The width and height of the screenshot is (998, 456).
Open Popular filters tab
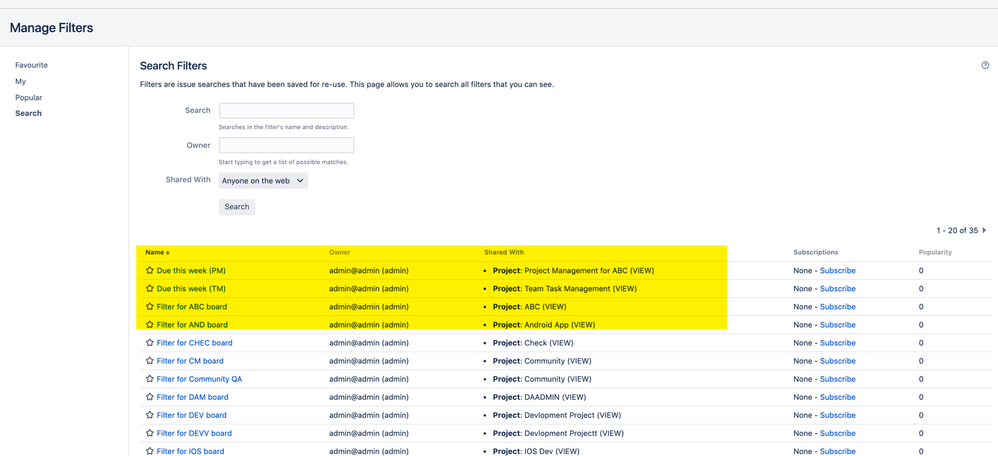coord(29,97)
